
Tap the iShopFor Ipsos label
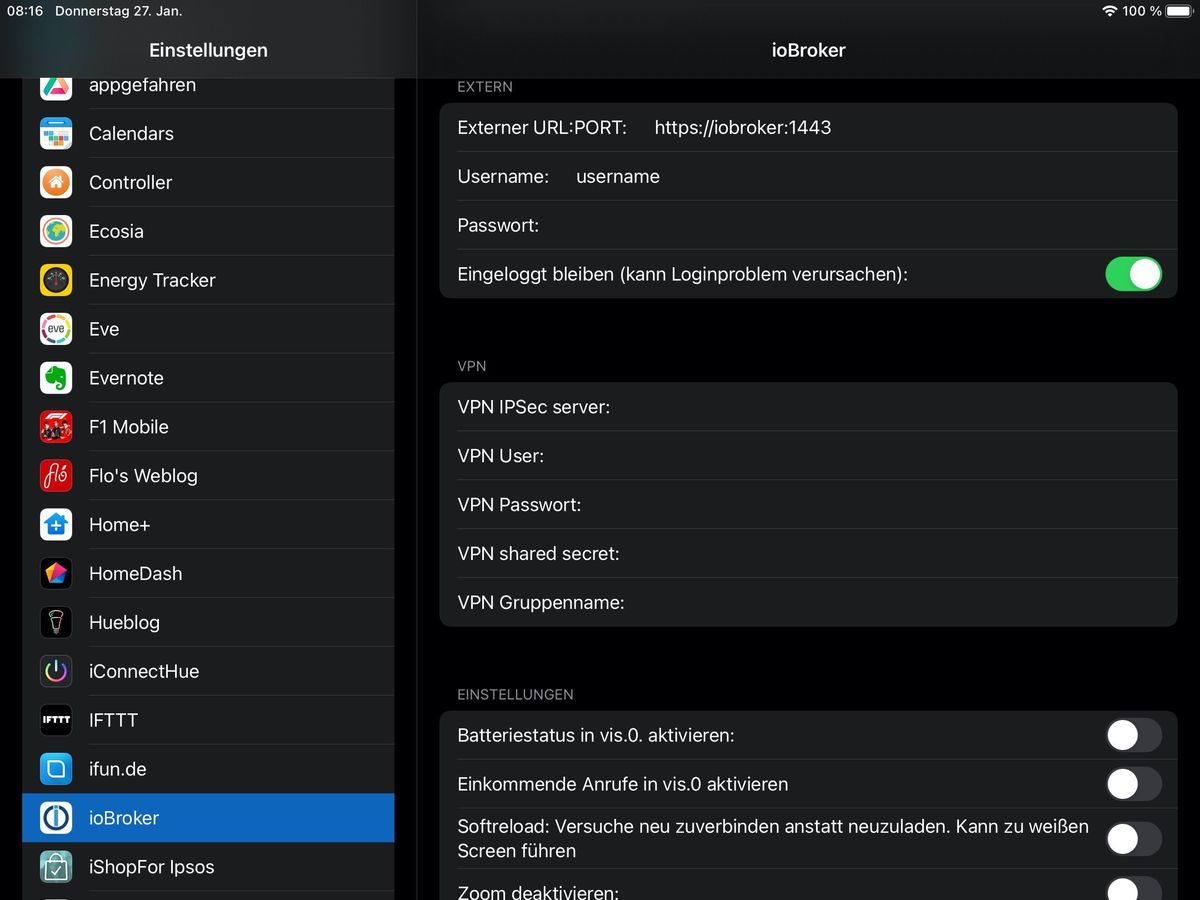tap(151, 867)
